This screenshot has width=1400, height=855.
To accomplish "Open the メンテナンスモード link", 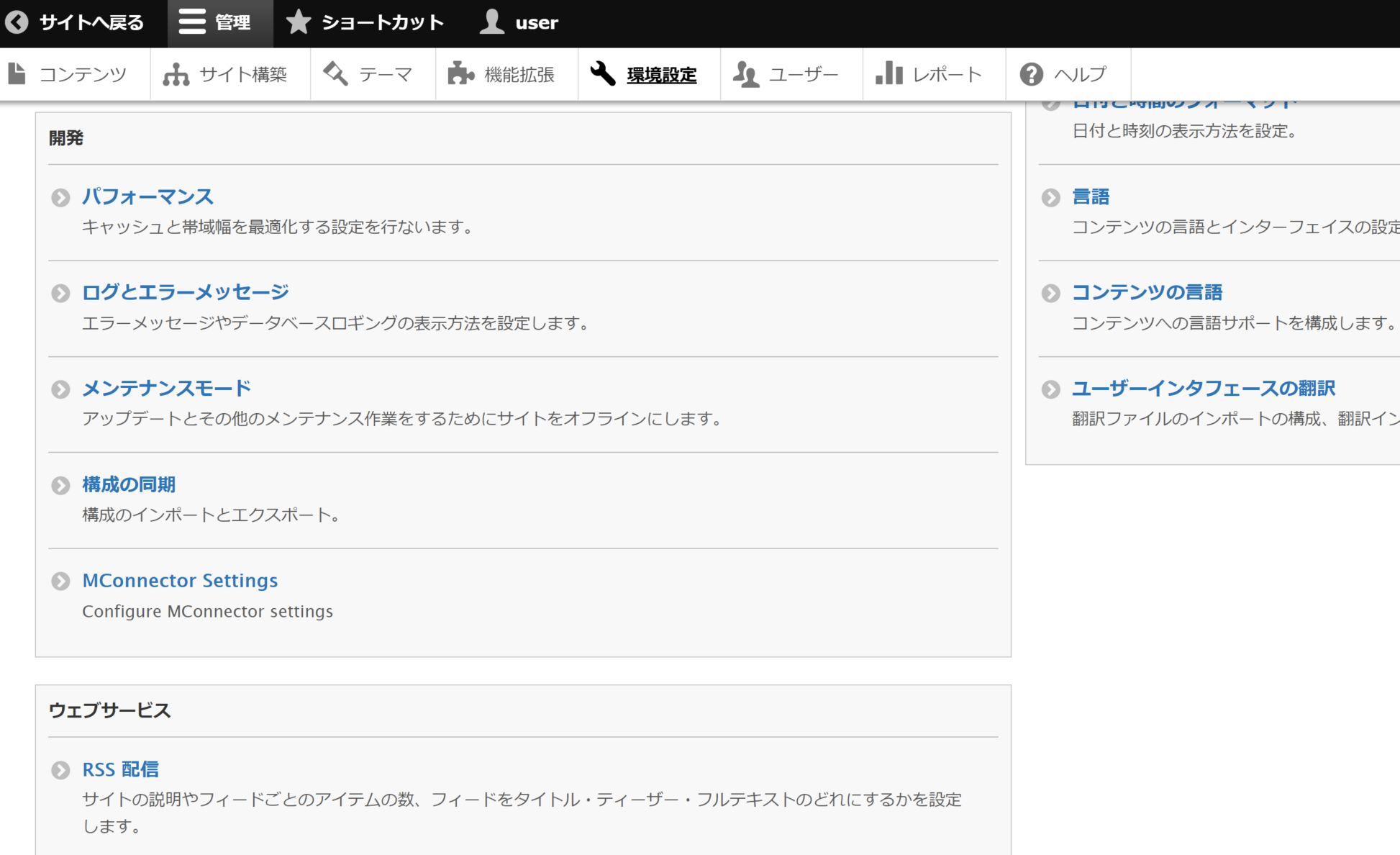I will pyautogui.click(x=166, y=389).
